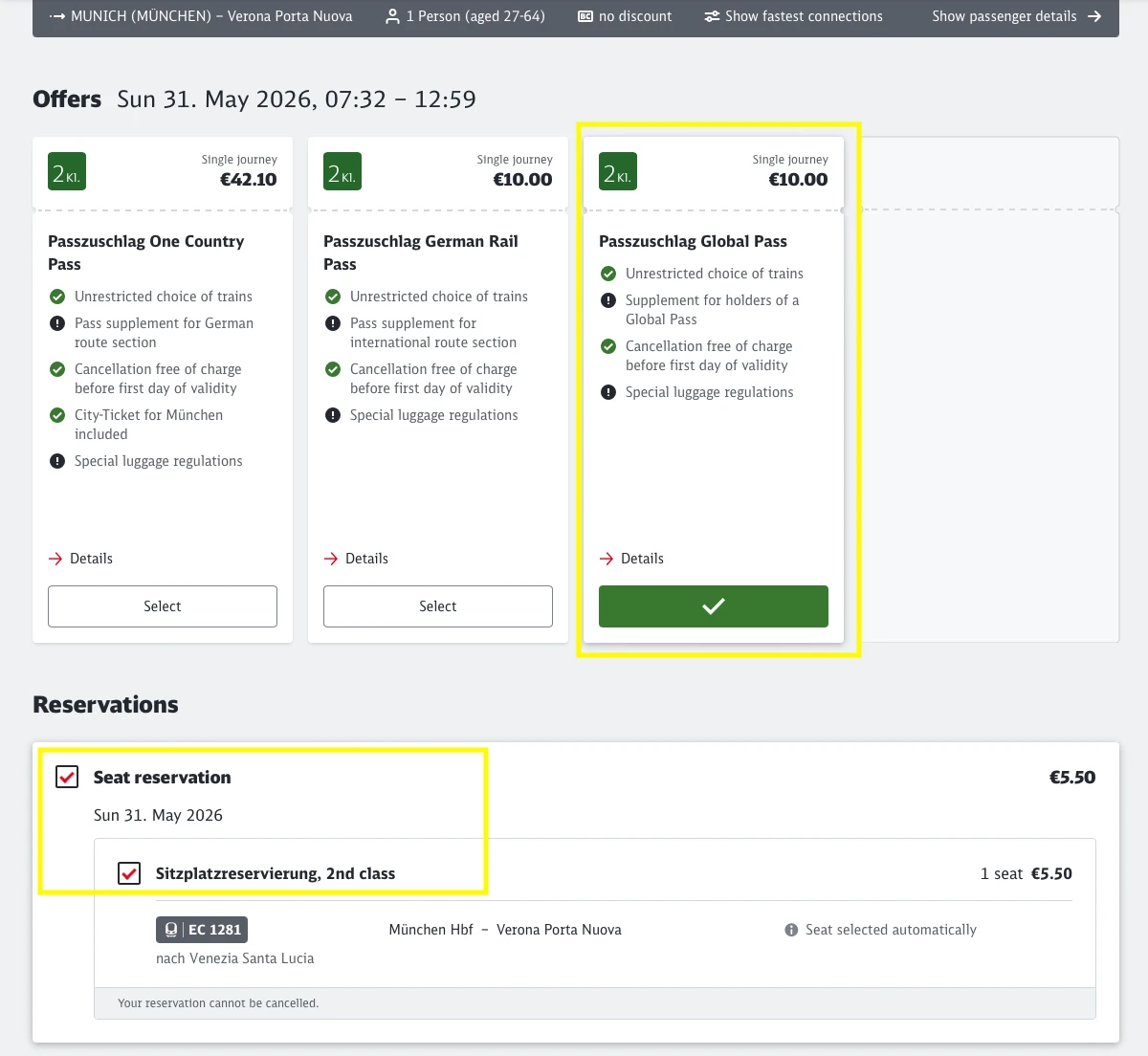
Task: Select the Passzuschlag German Rail Pass offer
Action: [438, 606]
